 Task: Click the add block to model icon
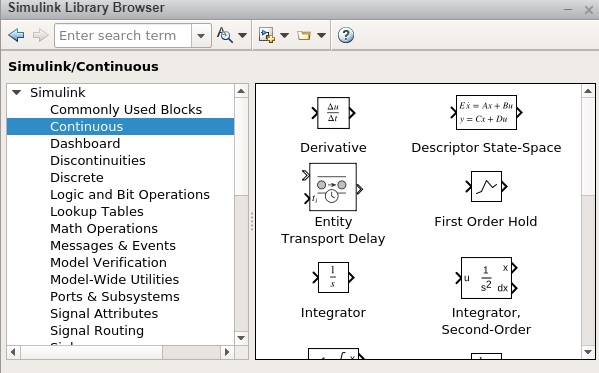(x=267, y=35)
